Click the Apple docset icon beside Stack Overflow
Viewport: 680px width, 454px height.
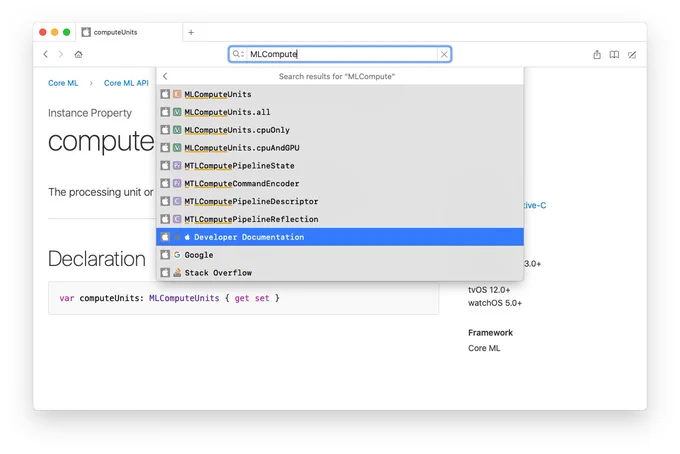click(x=165, y=272)
